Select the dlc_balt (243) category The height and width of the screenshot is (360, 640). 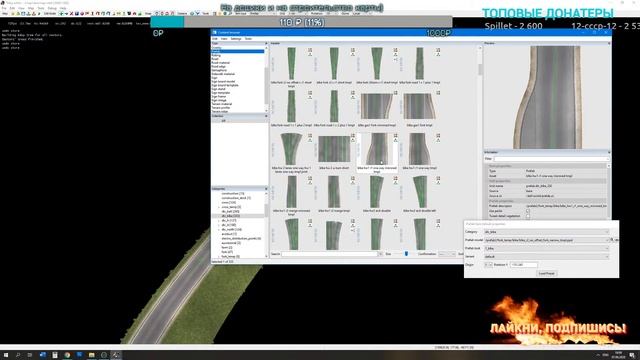[231, 211]
